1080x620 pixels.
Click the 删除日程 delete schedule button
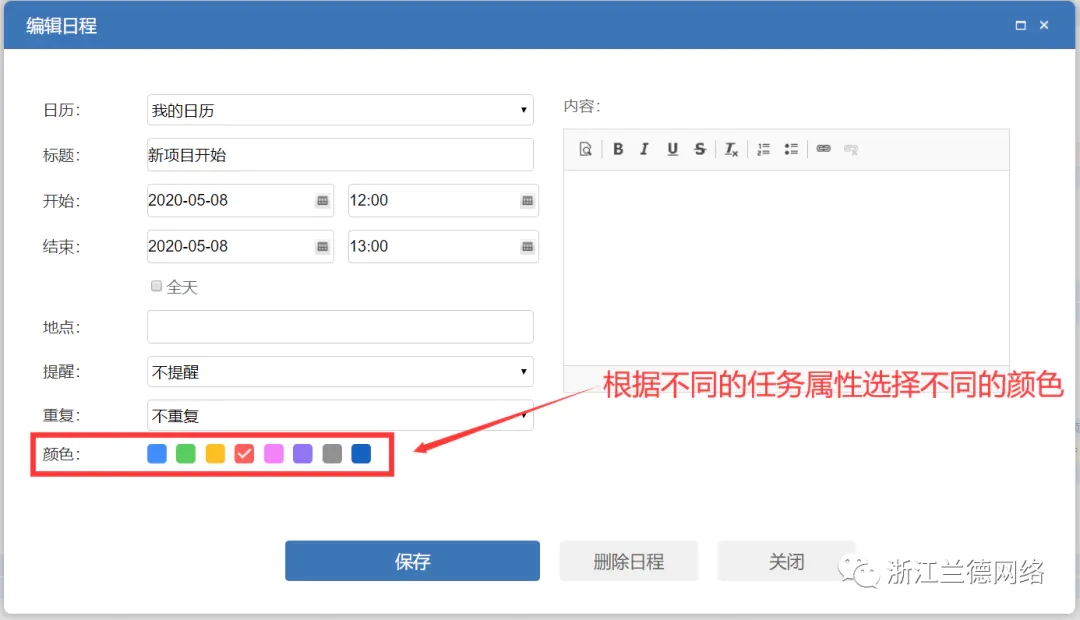[x=628, y=561]
